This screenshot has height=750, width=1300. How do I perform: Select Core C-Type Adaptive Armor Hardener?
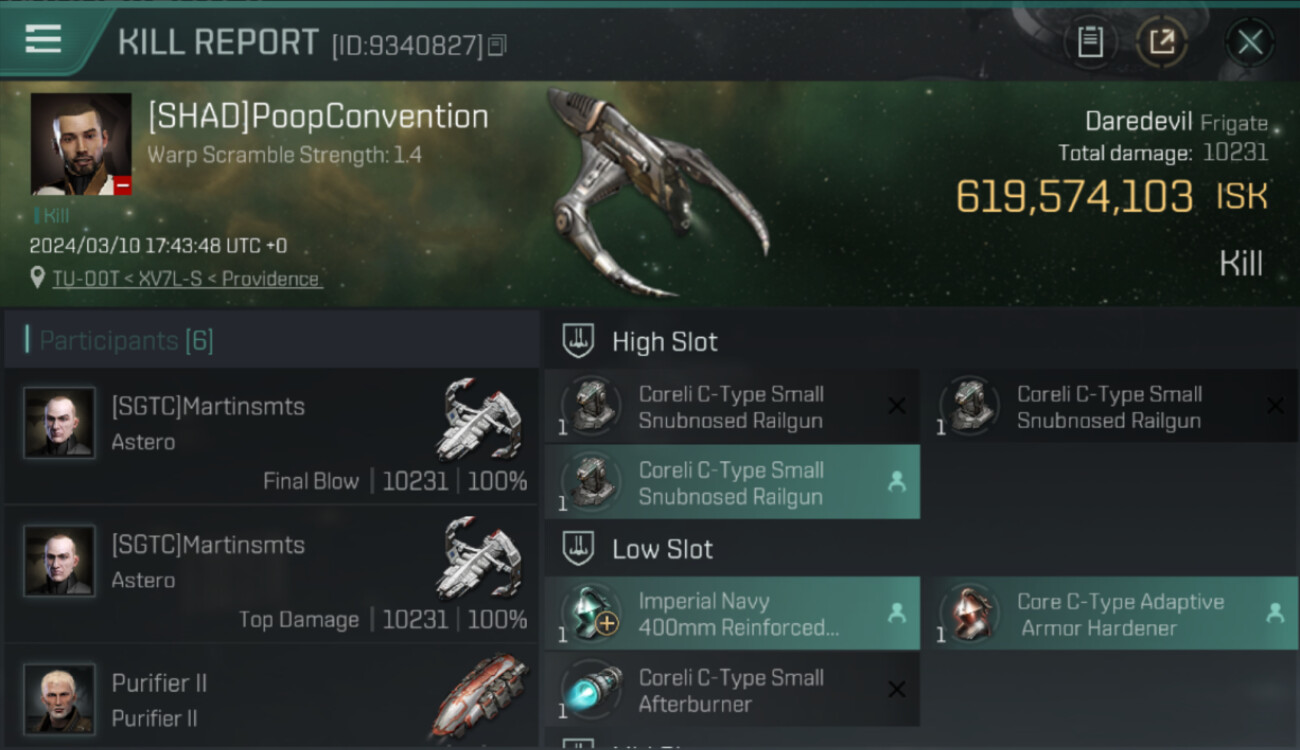1111,614
